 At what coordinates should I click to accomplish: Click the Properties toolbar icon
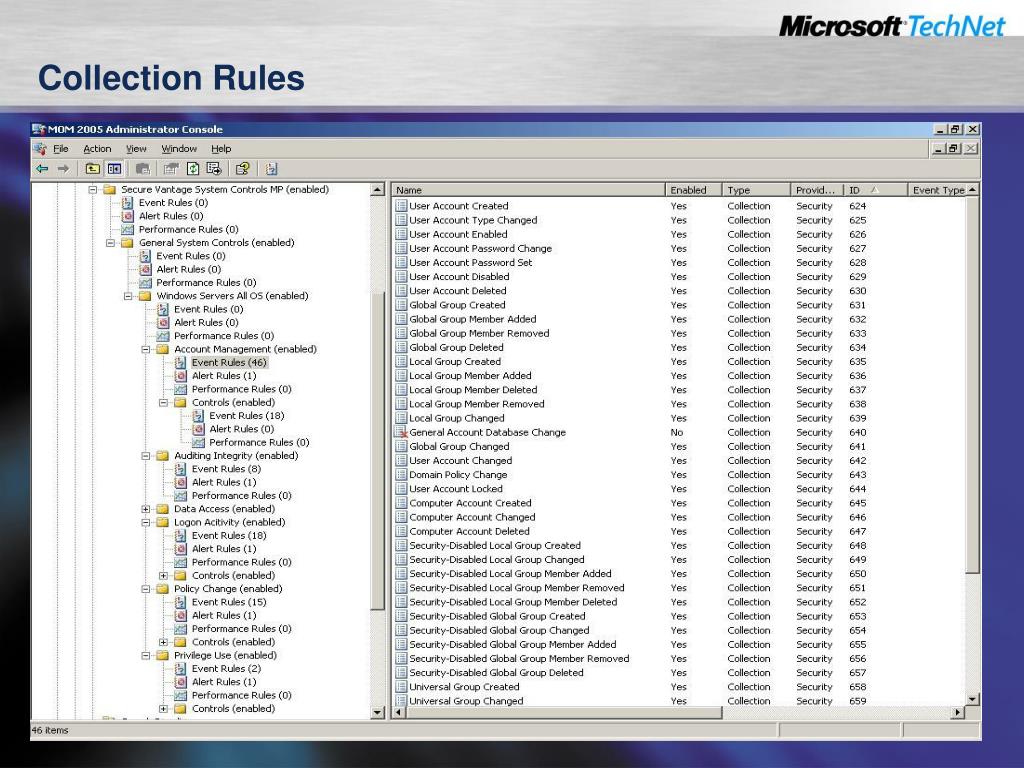pos(171,168)
